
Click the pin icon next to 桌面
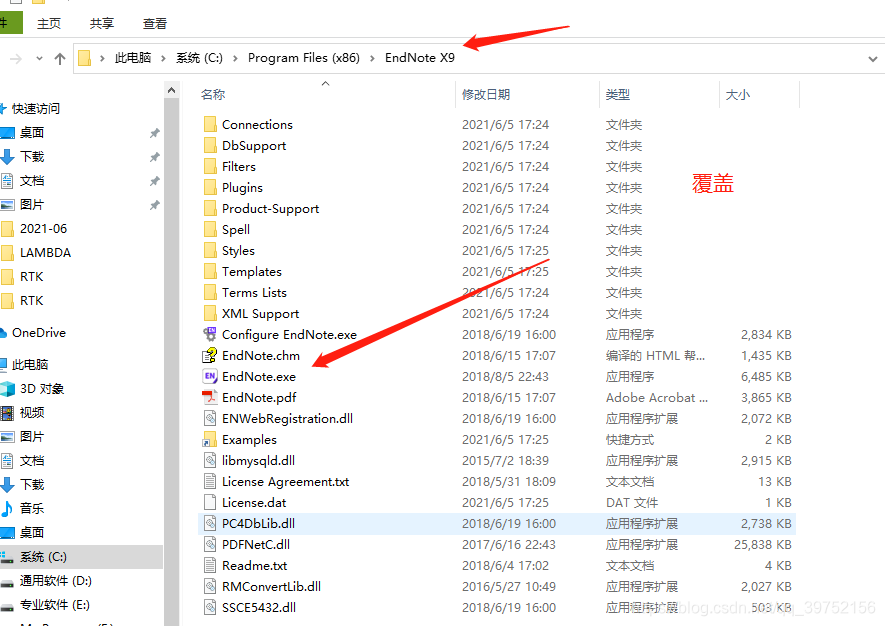[154, 133]
